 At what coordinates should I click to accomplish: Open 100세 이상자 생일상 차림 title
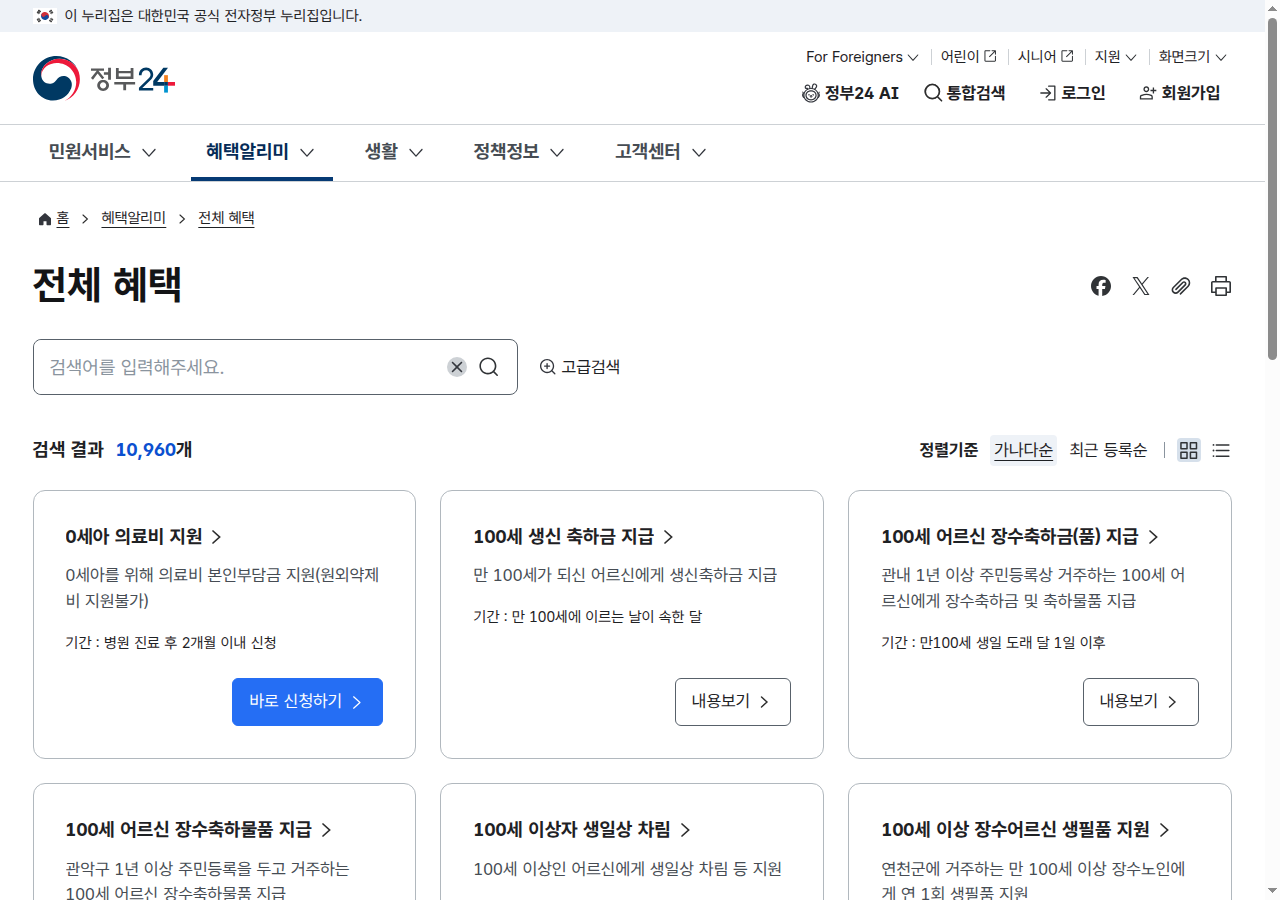click(582, 830)
